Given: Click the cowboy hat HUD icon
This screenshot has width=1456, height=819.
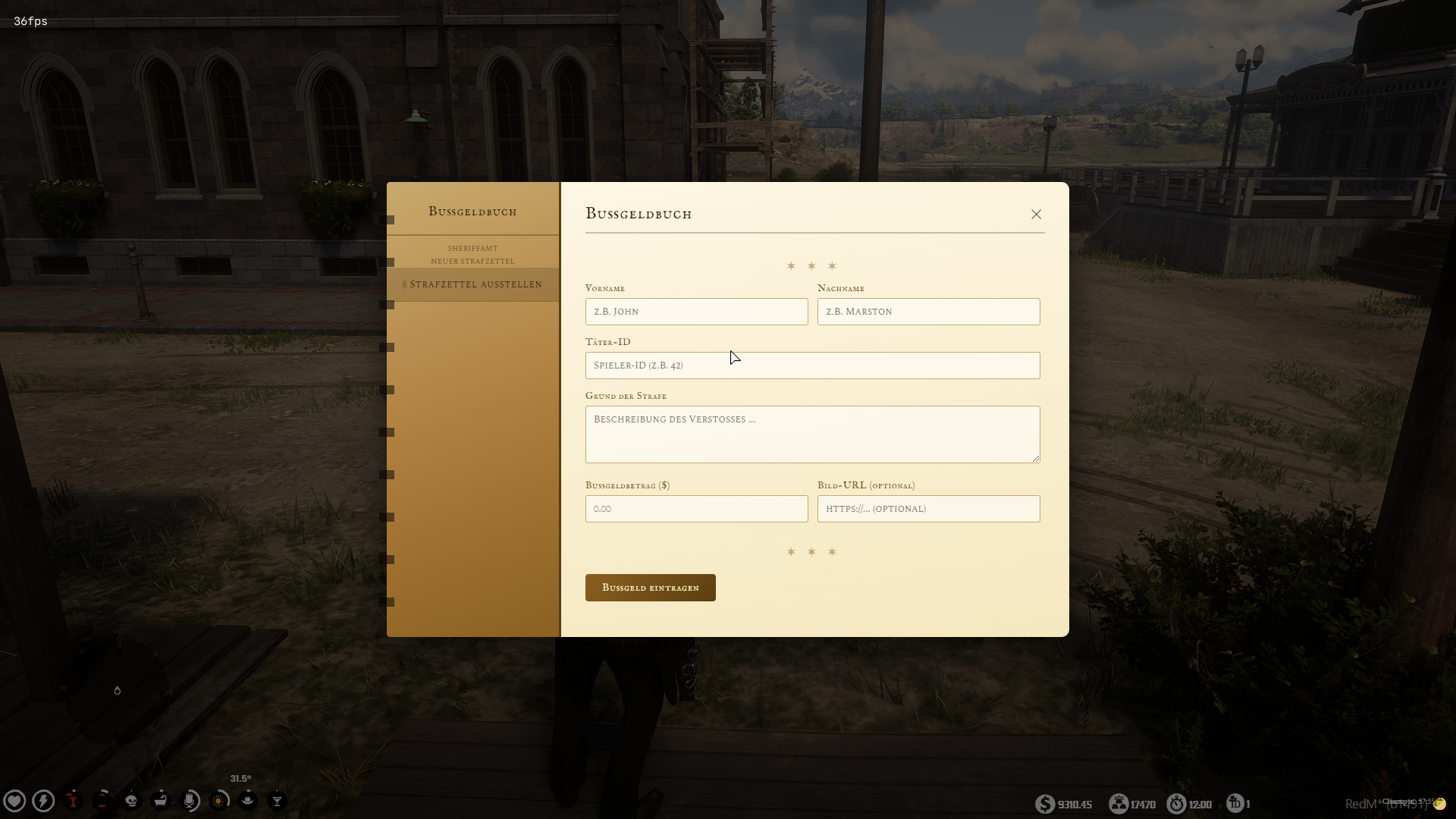Looking at the screenshot, I should click(x=248, y=801).
